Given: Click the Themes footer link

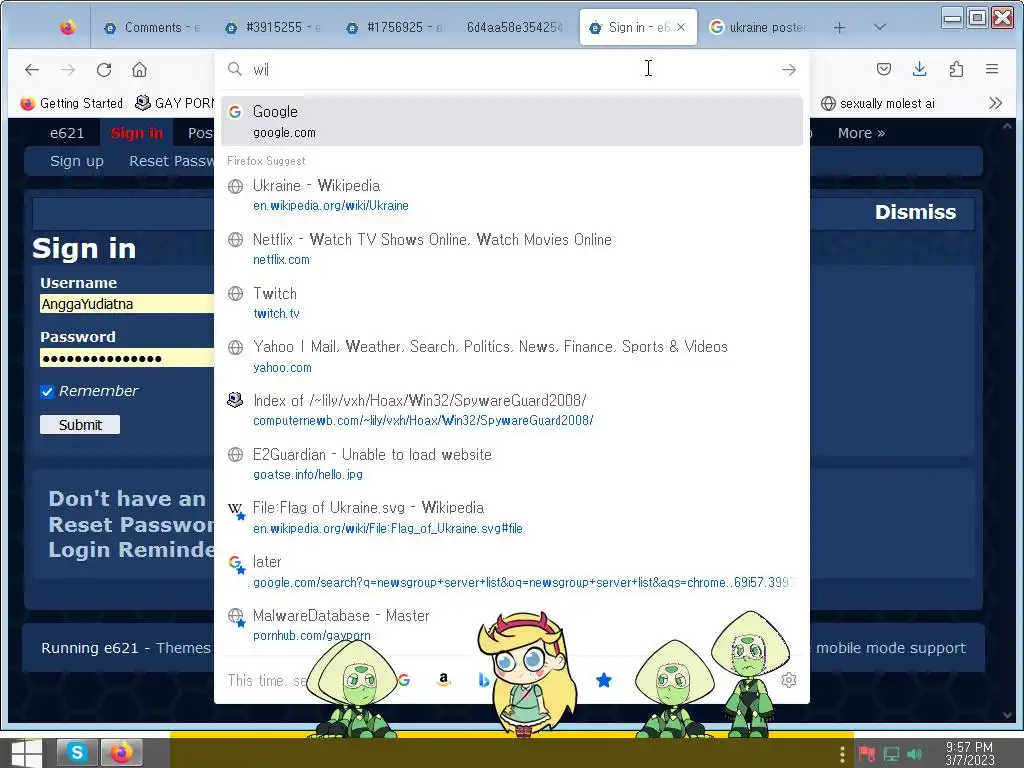Looking at the screenshot, I should [183, 648].
